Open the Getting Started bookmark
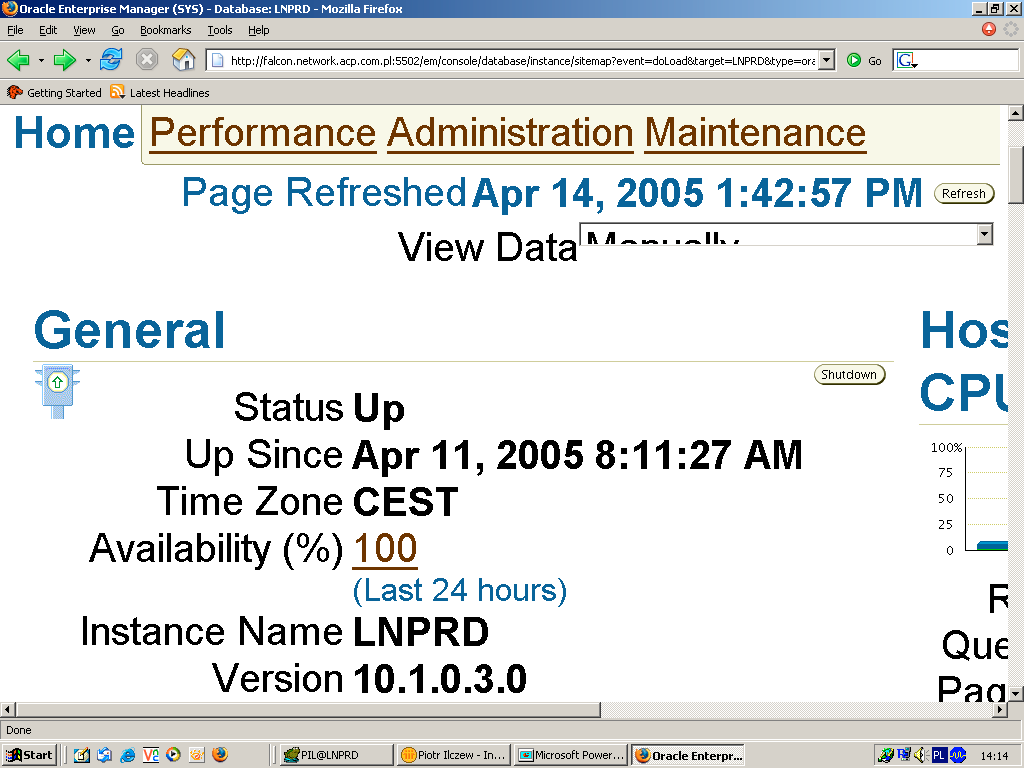The width and height of the screenshot is (1024, 768). coord(55,93)
